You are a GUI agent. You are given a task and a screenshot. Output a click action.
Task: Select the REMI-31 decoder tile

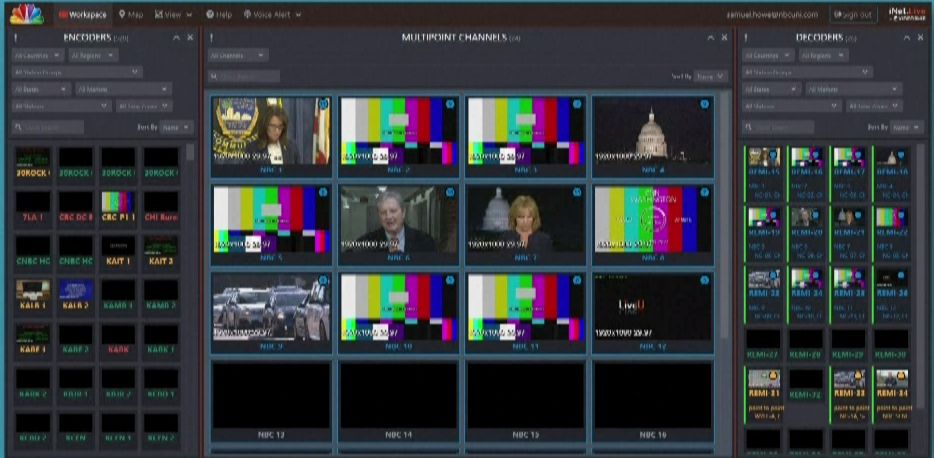pos(764,394)
